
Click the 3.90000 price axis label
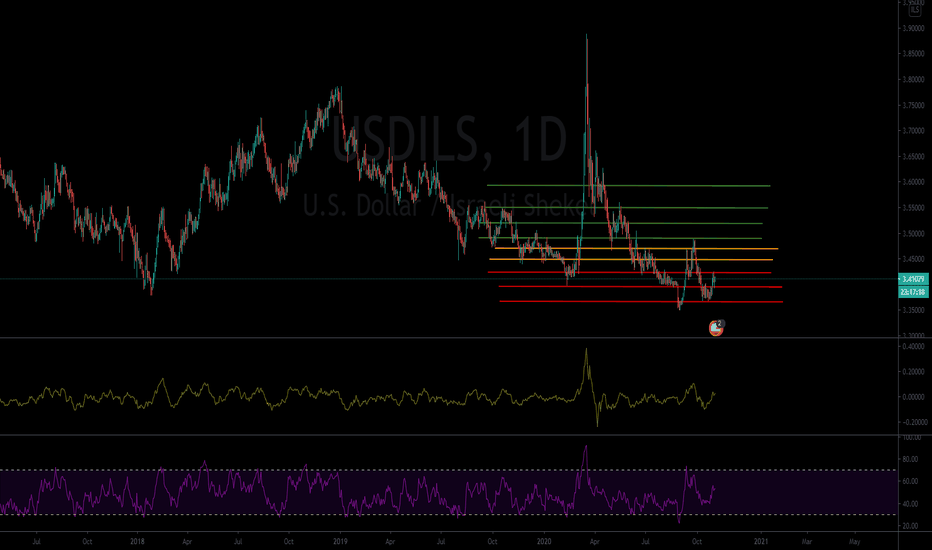913,28
